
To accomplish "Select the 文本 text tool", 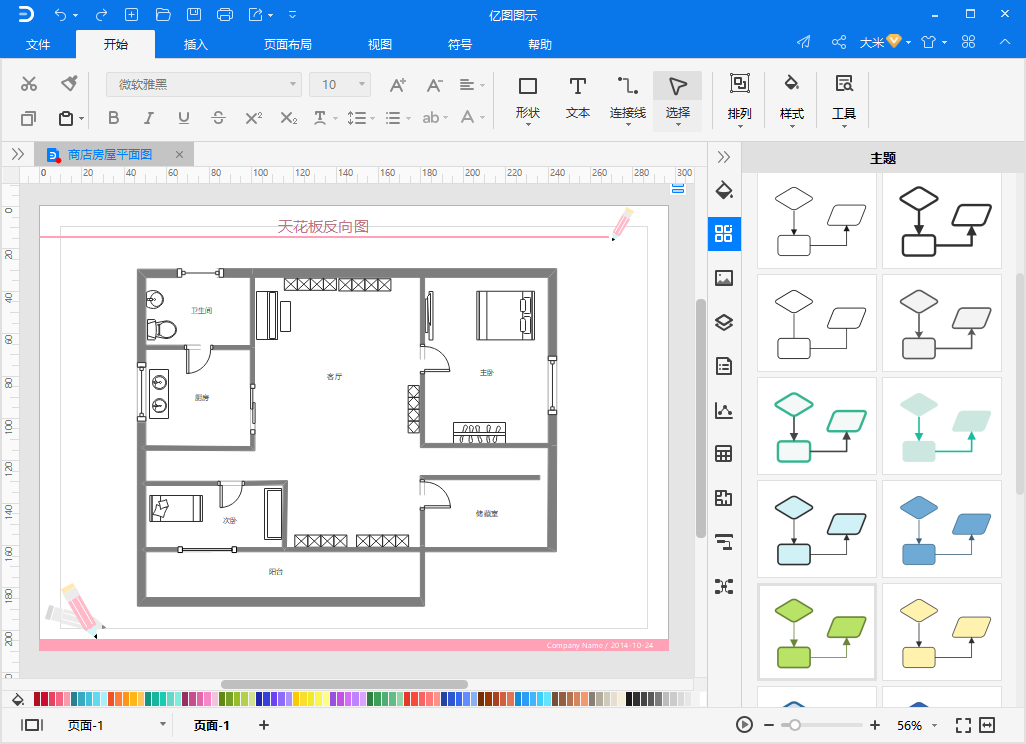I will (577, 99).
